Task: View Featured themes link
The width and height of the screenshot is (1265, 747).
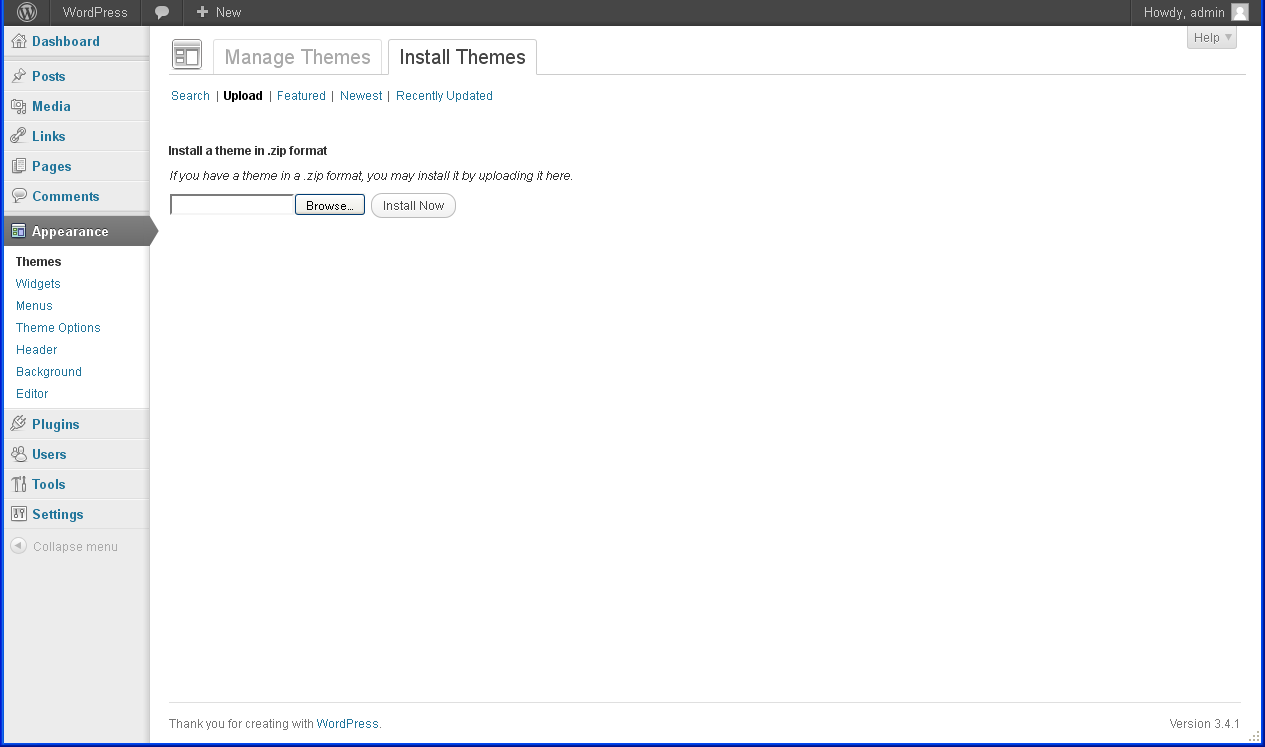Action: (x=301, y=96)
